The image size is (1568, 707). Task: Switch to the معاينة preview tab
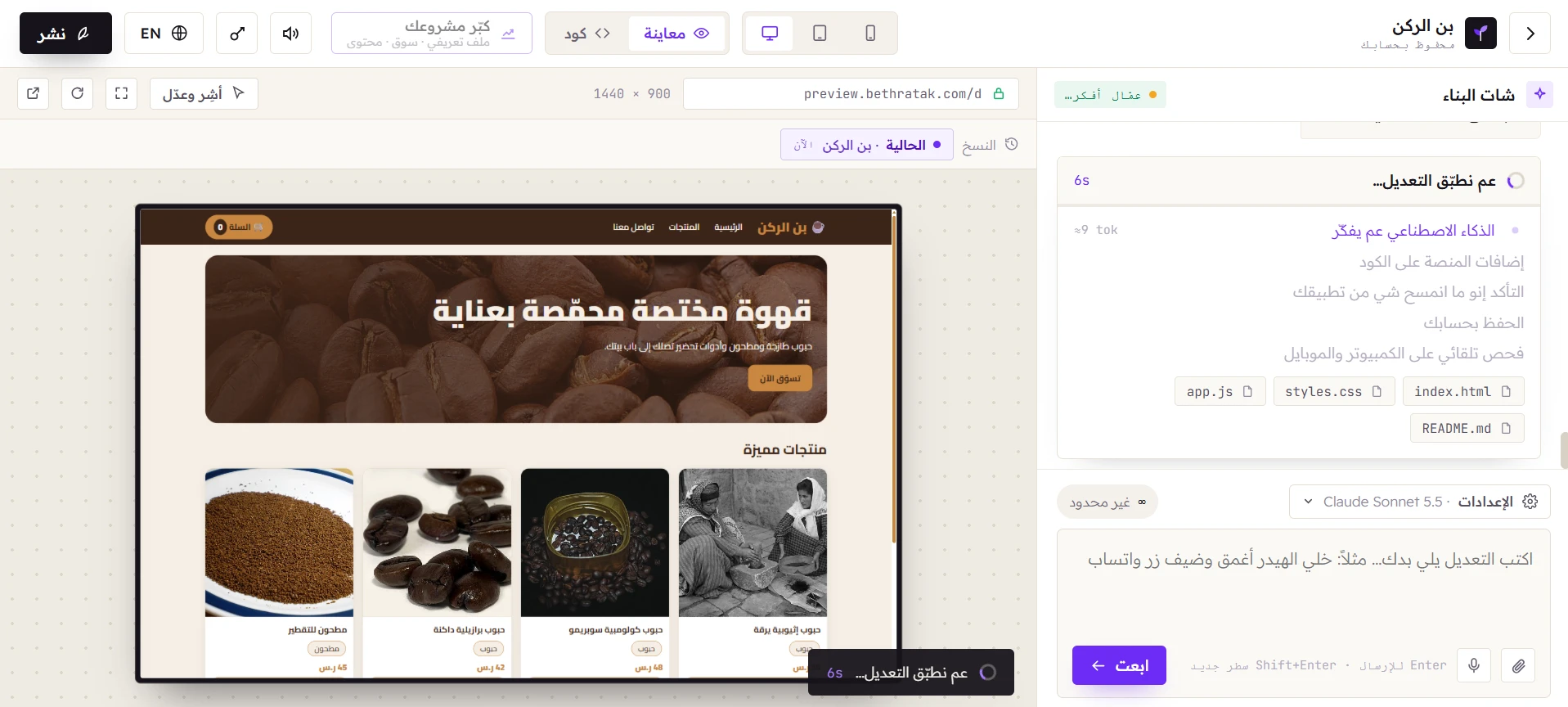676,34
